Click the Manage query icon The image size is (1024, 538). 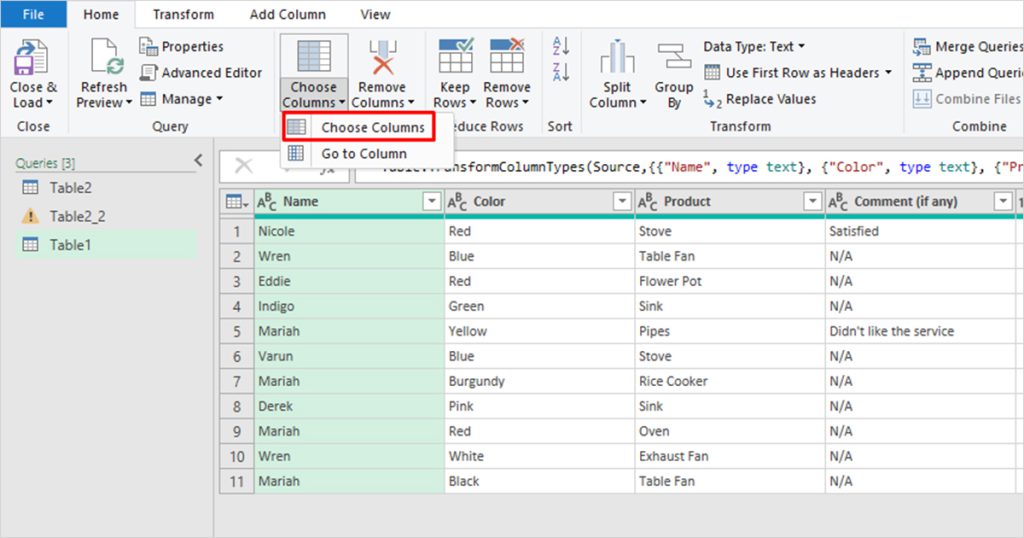[148, 99]
